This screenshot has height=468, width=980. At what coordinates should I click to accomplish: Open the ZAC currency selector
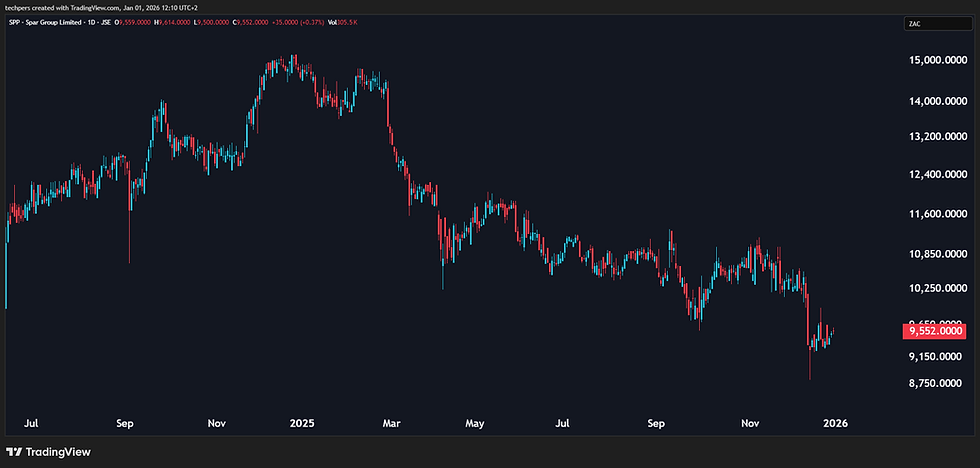916,23
